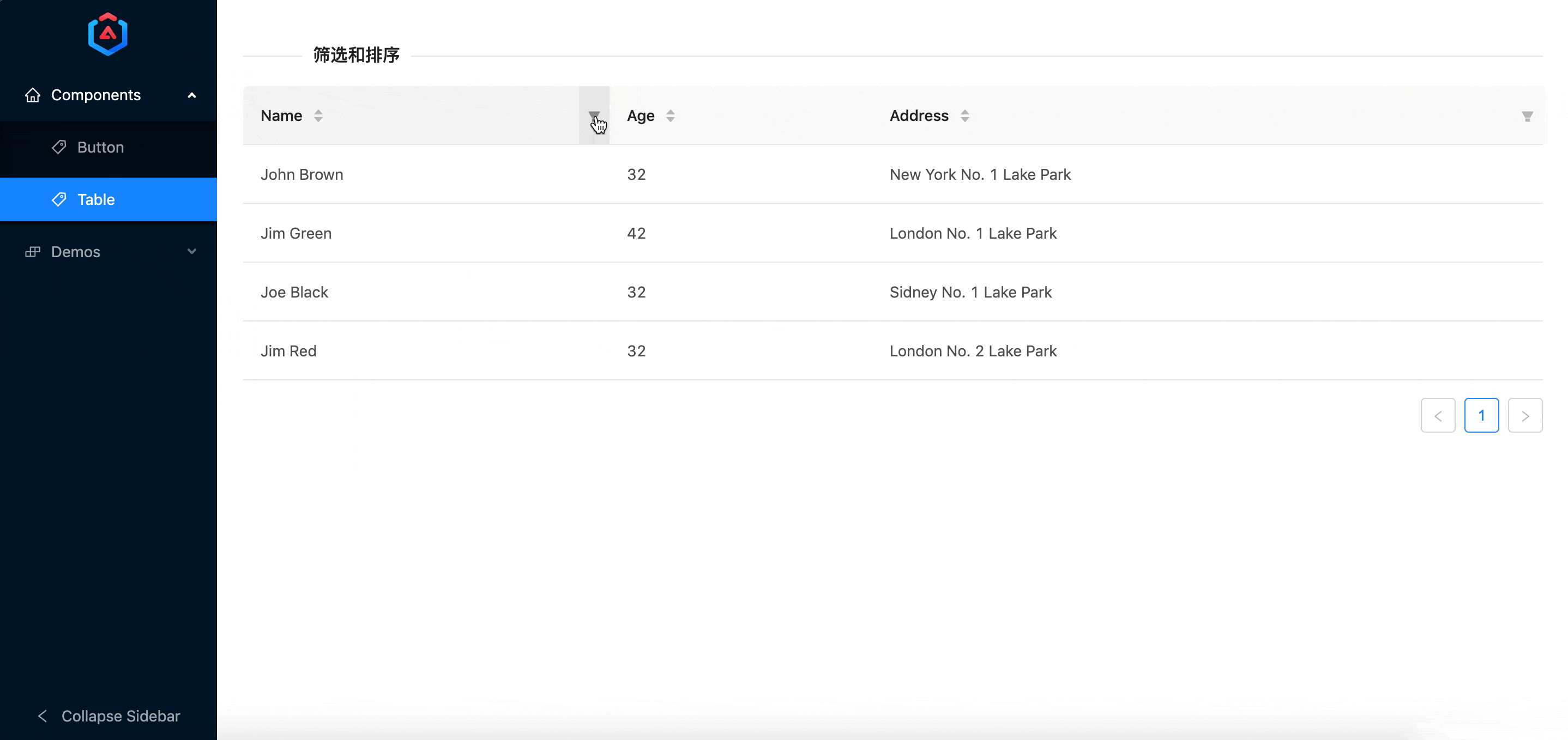Screen dimensions: 1568x740
Task: Click the Age column sort arrows
Action: click(670, 116)
